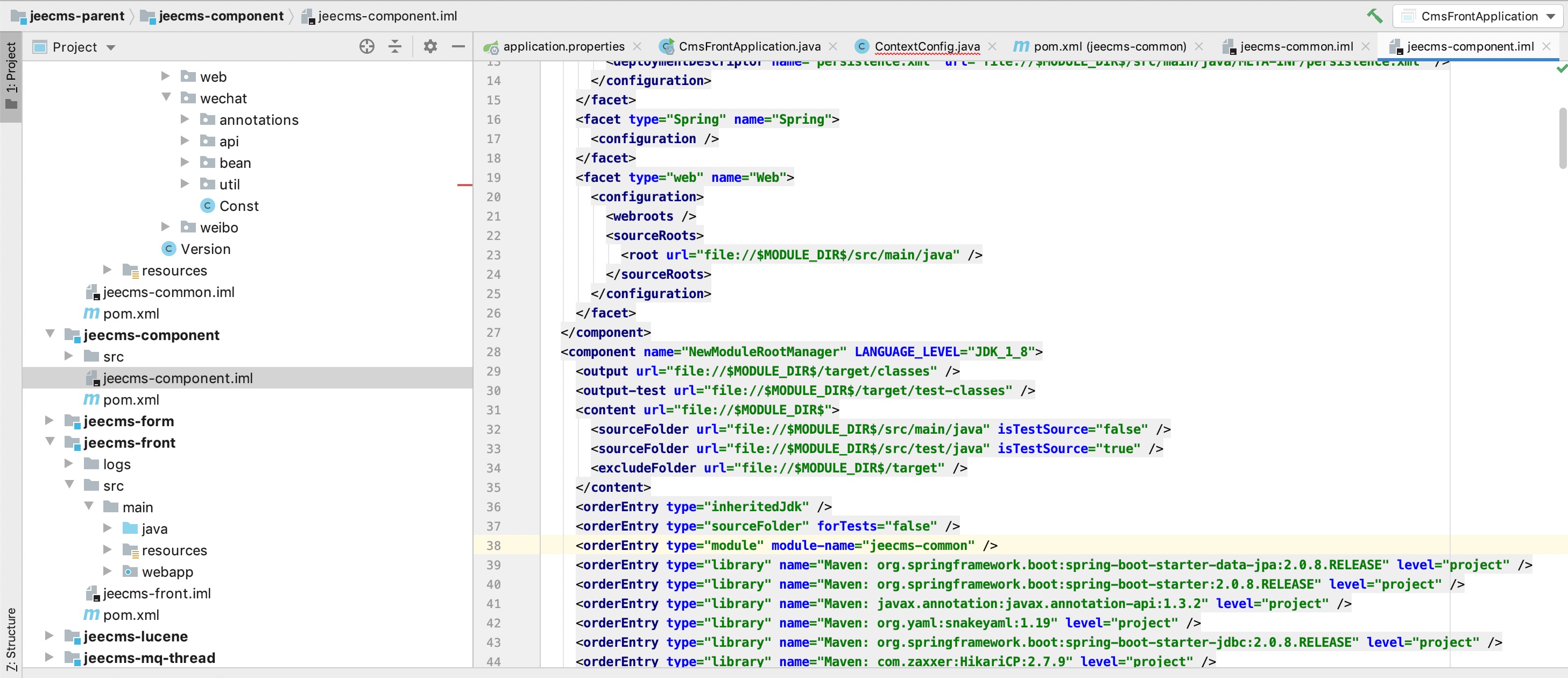
Task: Select the Version class file
Action: (205, 249)
